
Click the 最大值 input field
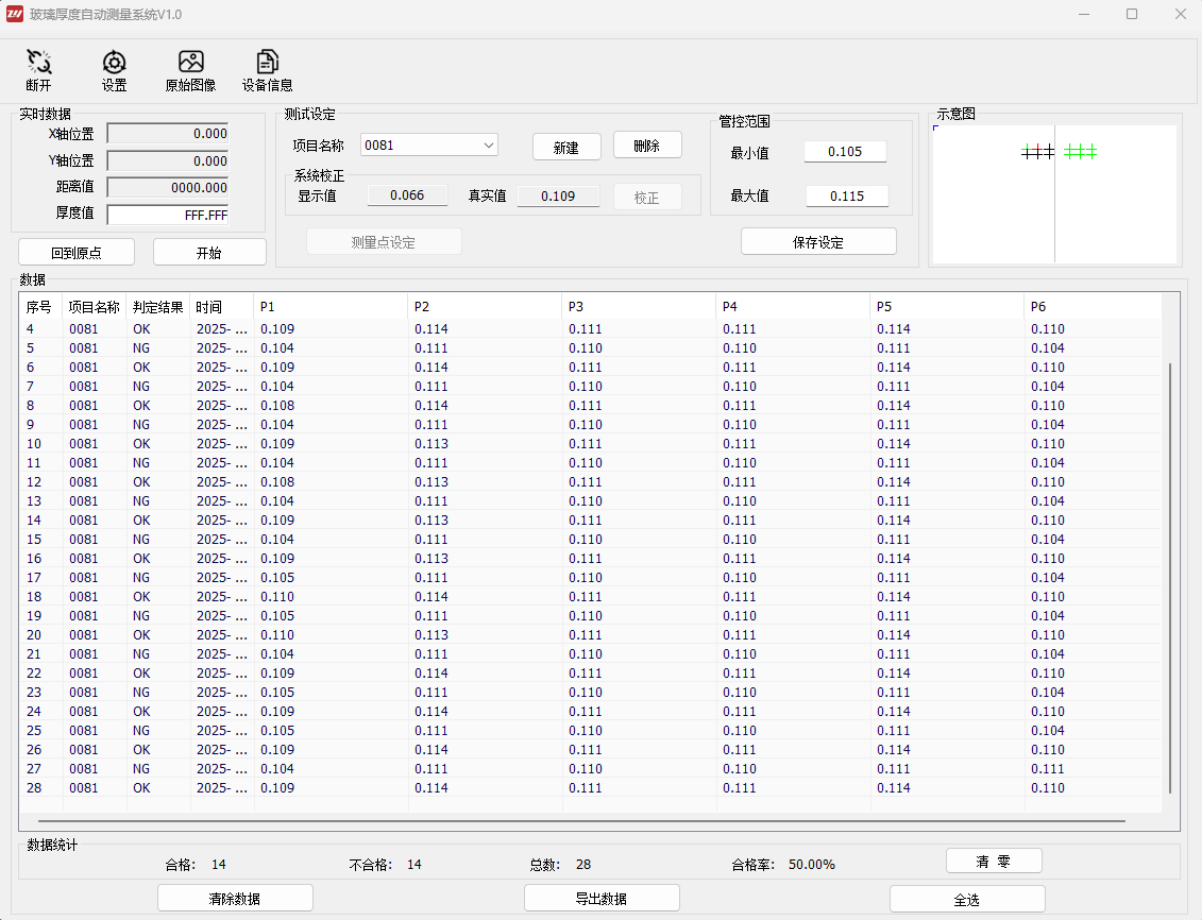pos(846,196)
